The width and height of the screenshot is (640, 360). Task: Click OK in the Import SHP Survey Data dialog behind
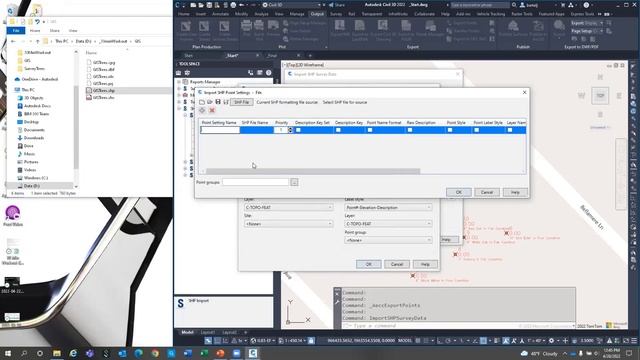[368, 264]
